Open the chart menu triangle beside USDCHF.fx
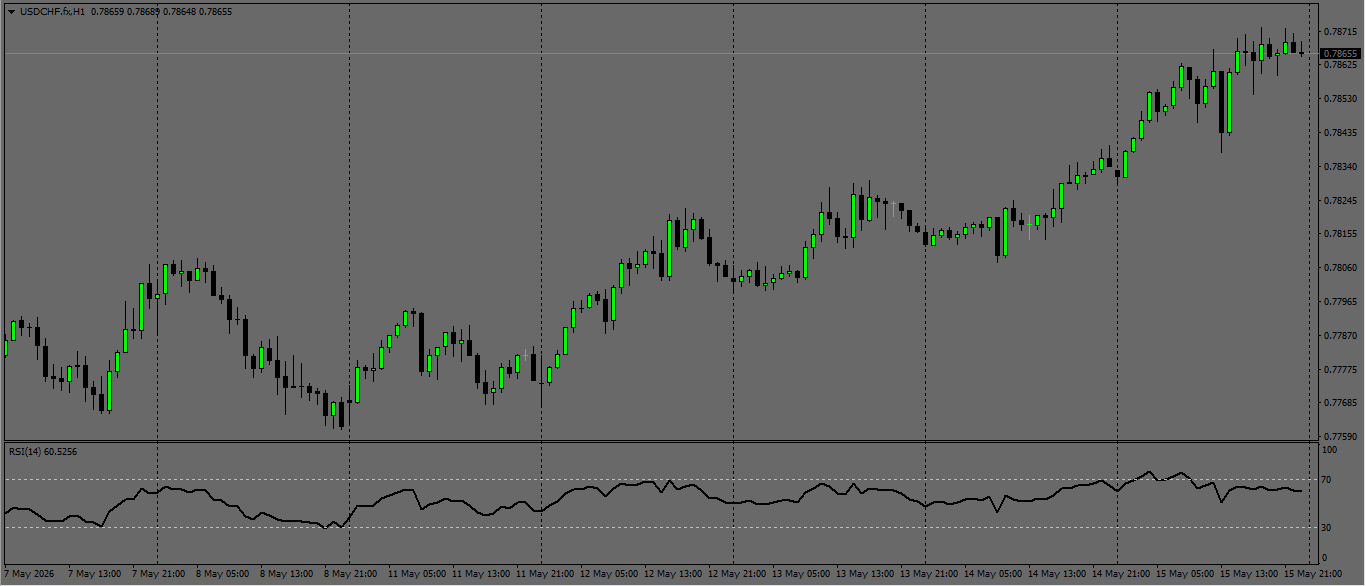The height and width of the screenshot is (586, 1366). tap(11, 12)
